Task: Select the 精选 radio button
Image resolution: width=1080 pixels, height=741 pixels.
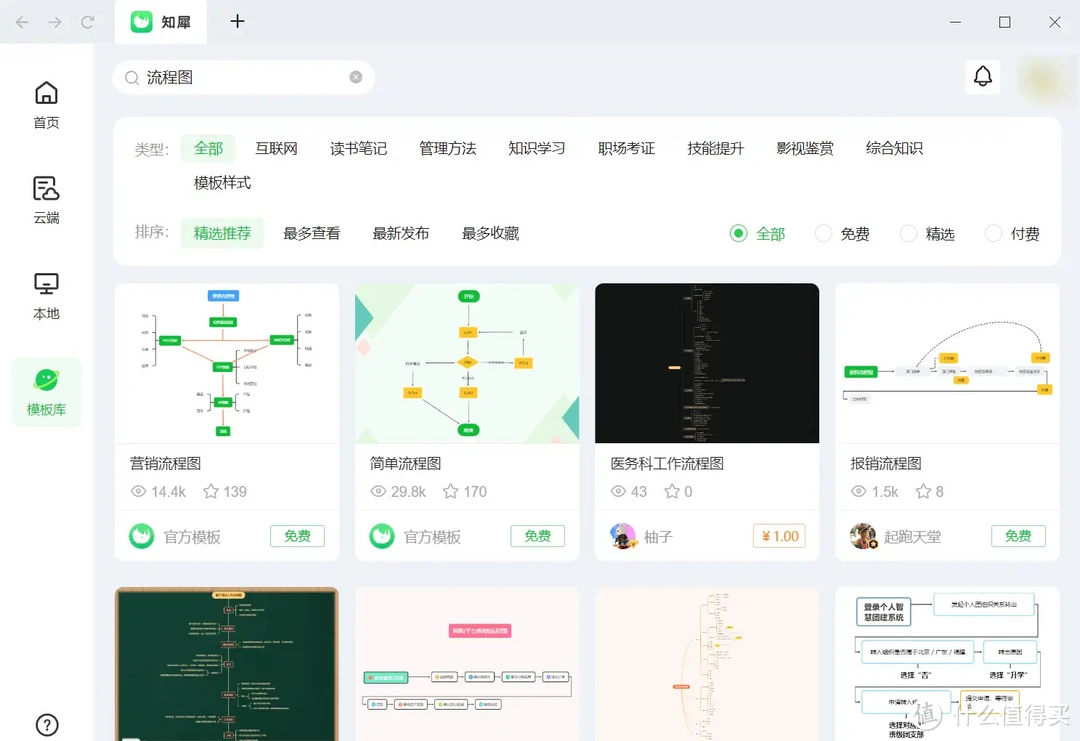Action: point(908,233)
